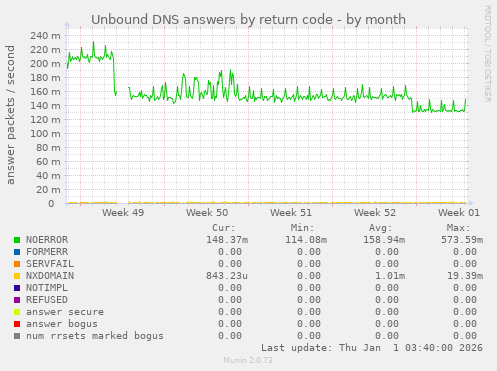The width and height of the screenshot is (497, 371).
Task: Select the REFUSED legend label
Action: (47, 300)
